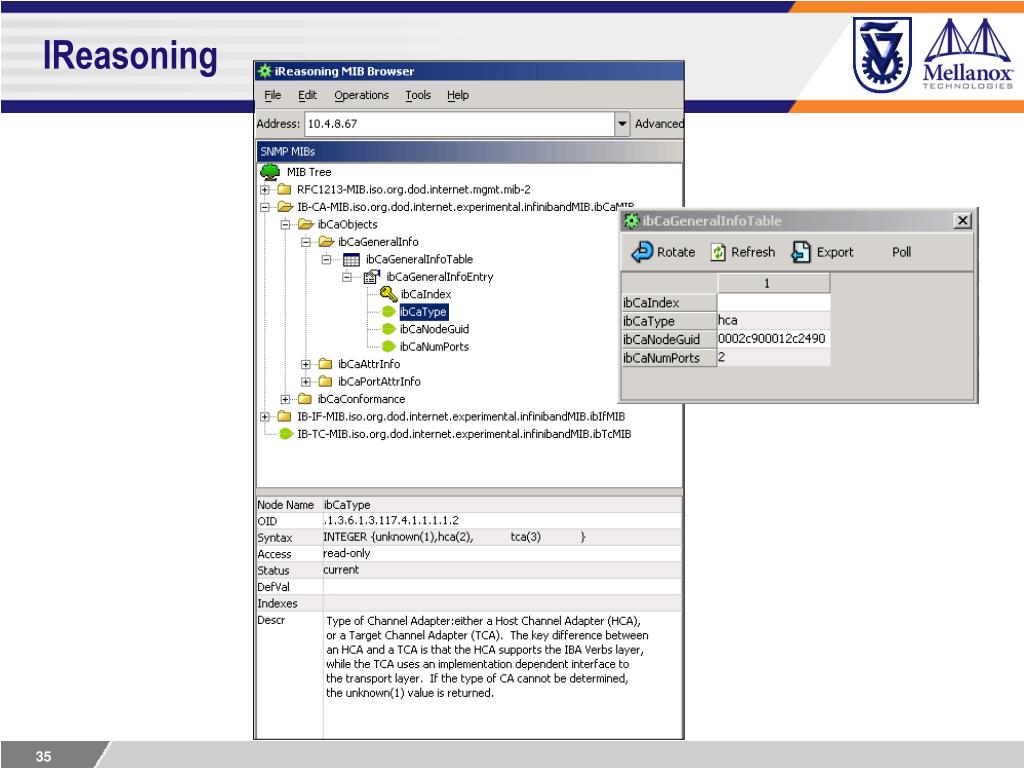
Task: Expand the ibCaAttrInfo node
Action: 306,364
